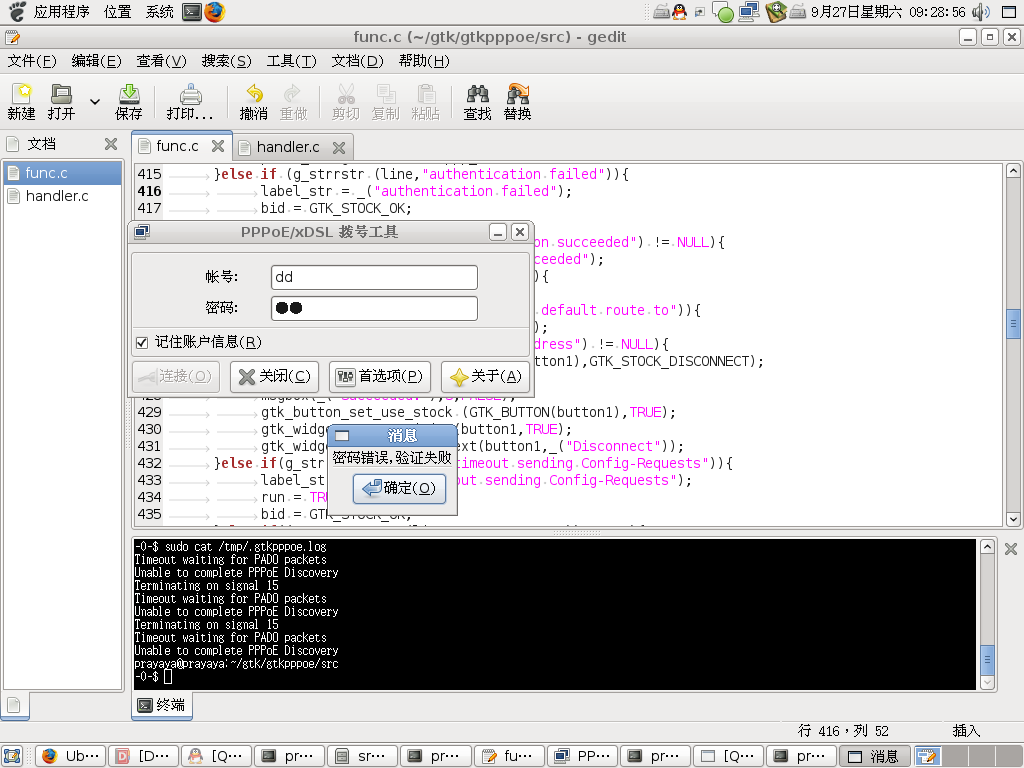Image resolution: width=1024 pixels, height=768 pixels.
Task: Switch to the 消息 taskbar window item
Action: tap(874, 756)
